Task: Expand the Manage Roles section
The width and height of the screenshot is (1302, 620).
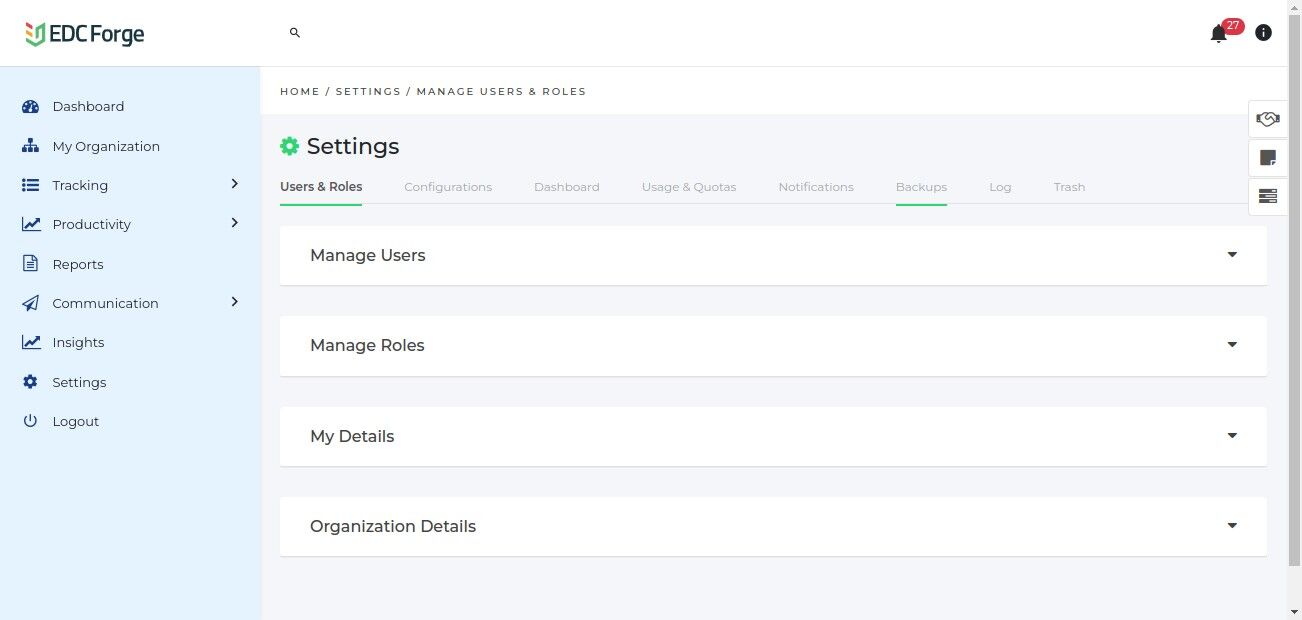Action: [x=1232, y=345]
